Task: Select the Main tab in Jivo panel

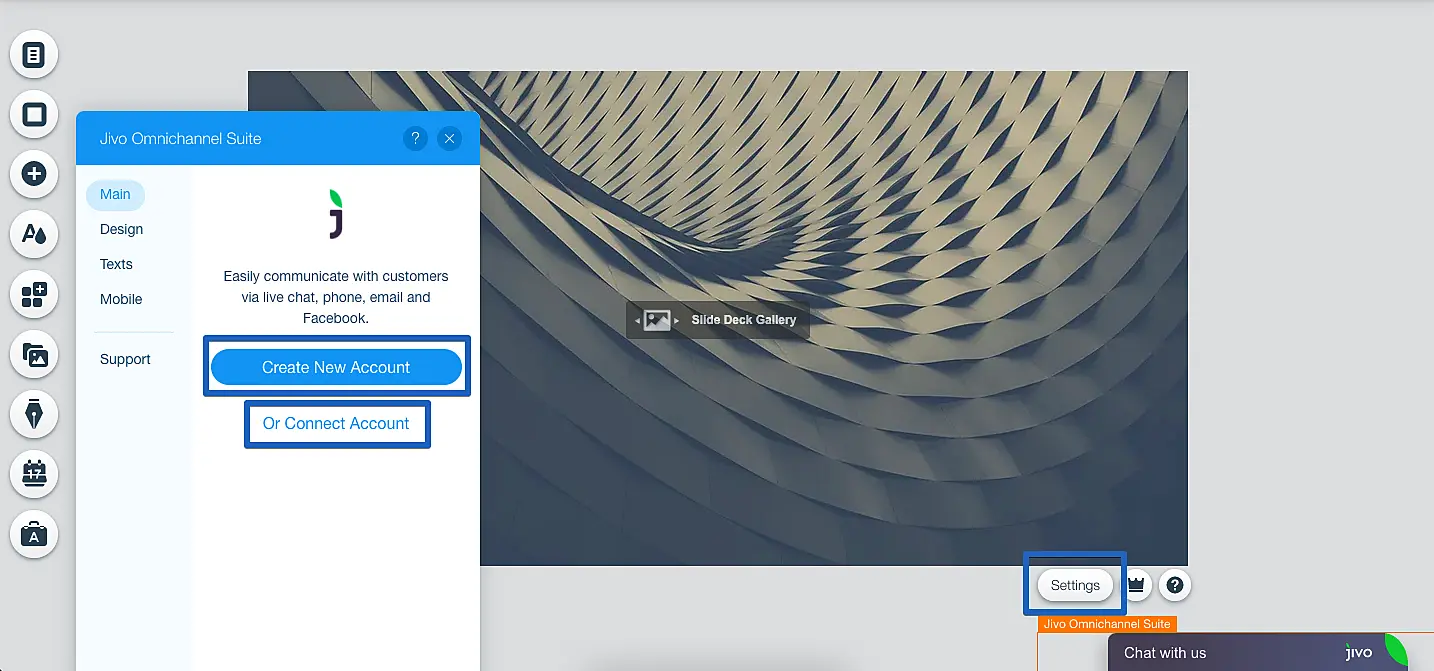Action: (x=115, y=194)
